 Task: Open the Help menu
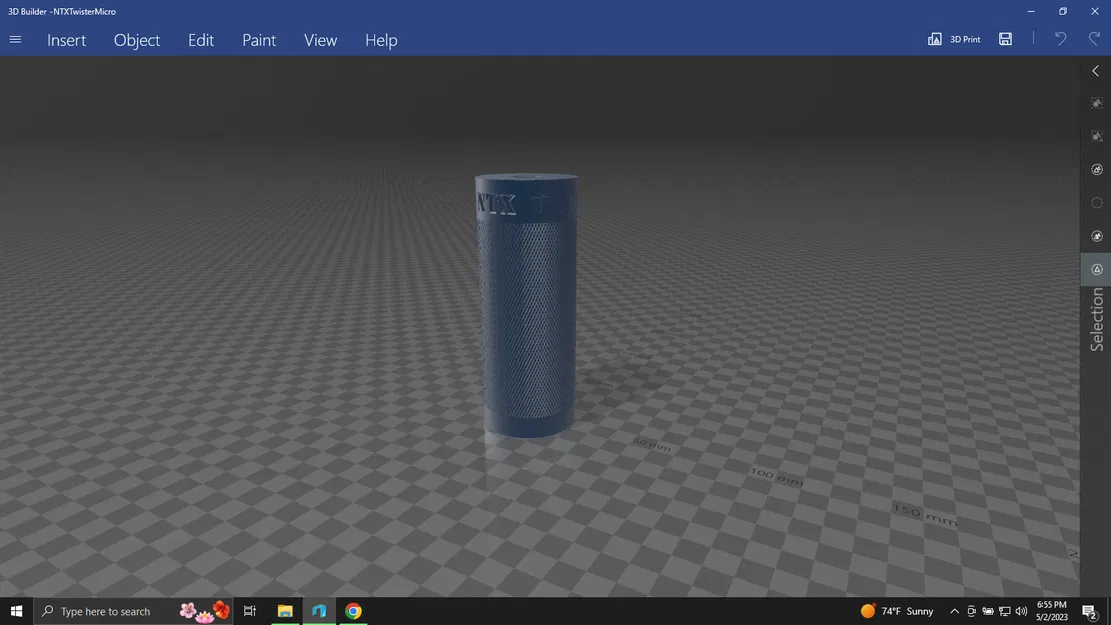click(381, 40)
